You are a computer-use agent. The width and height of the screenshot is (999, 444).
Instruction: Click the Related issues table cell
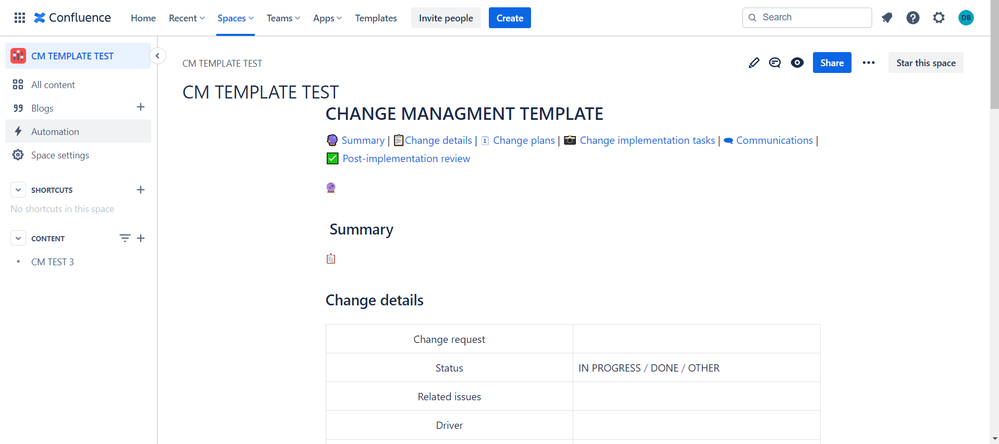449,396
